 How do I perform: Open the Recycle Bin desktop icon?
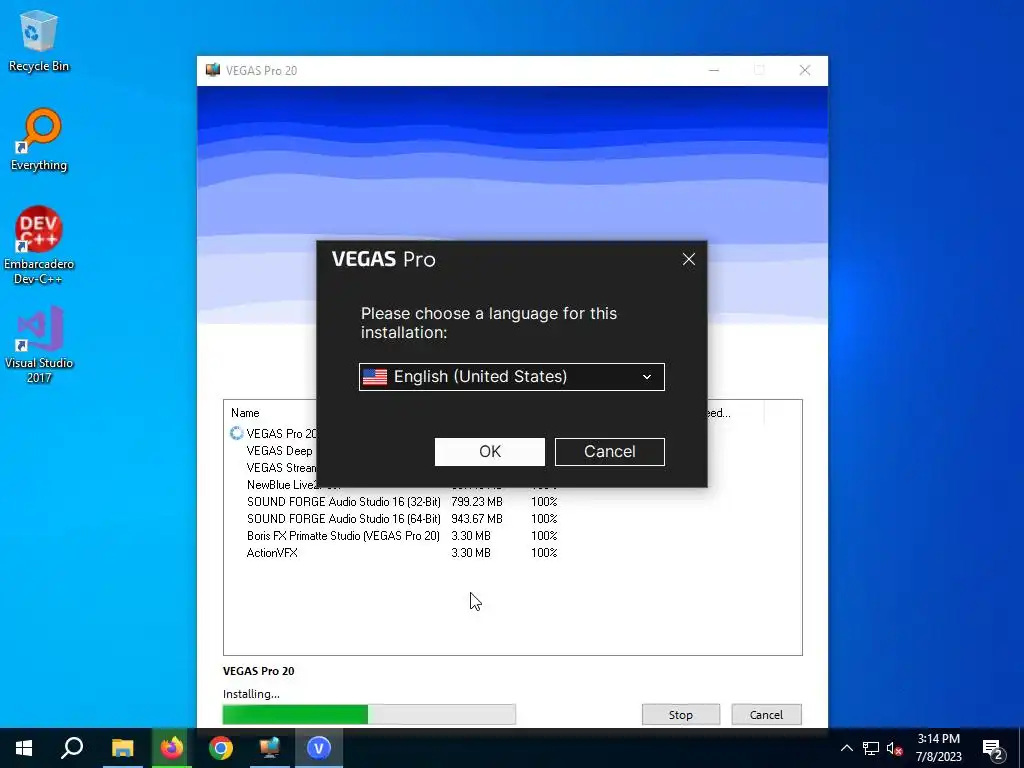tap(39, 40)
